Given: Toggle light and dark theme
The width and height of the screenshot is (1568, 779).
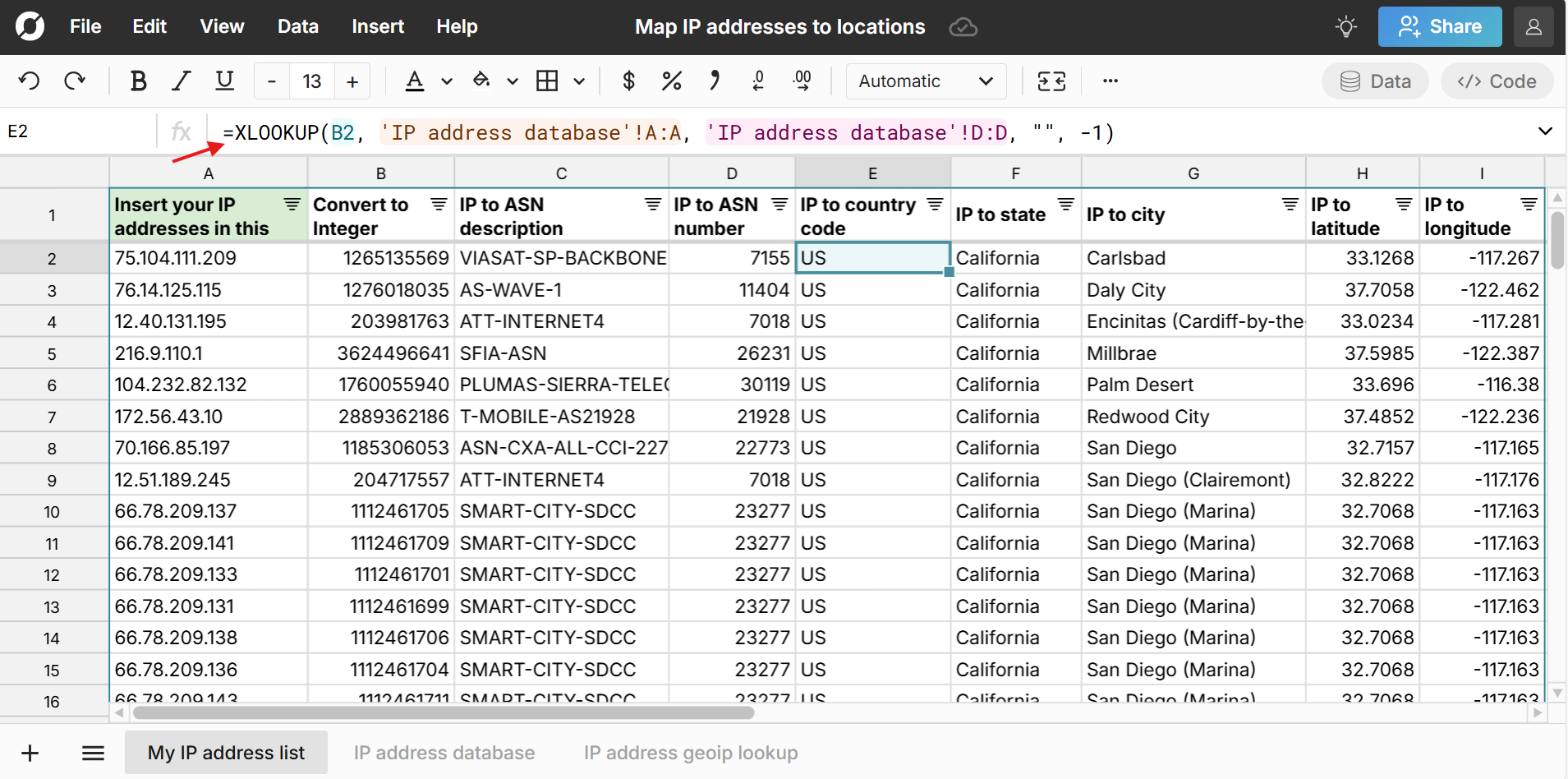Looking at the screenshot, I should point(1345,27).
